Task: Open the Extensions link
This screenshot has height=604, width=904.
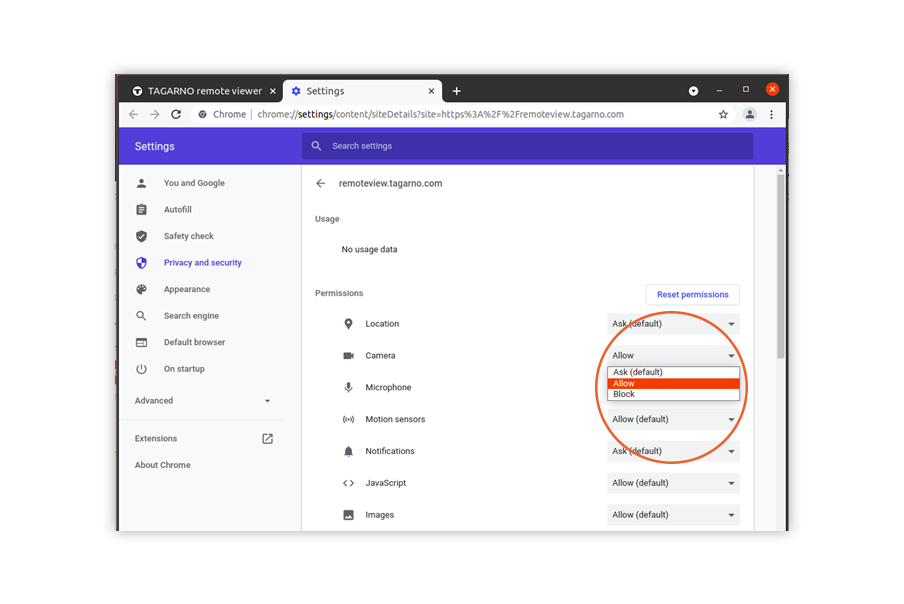Action: click(156, 438)
